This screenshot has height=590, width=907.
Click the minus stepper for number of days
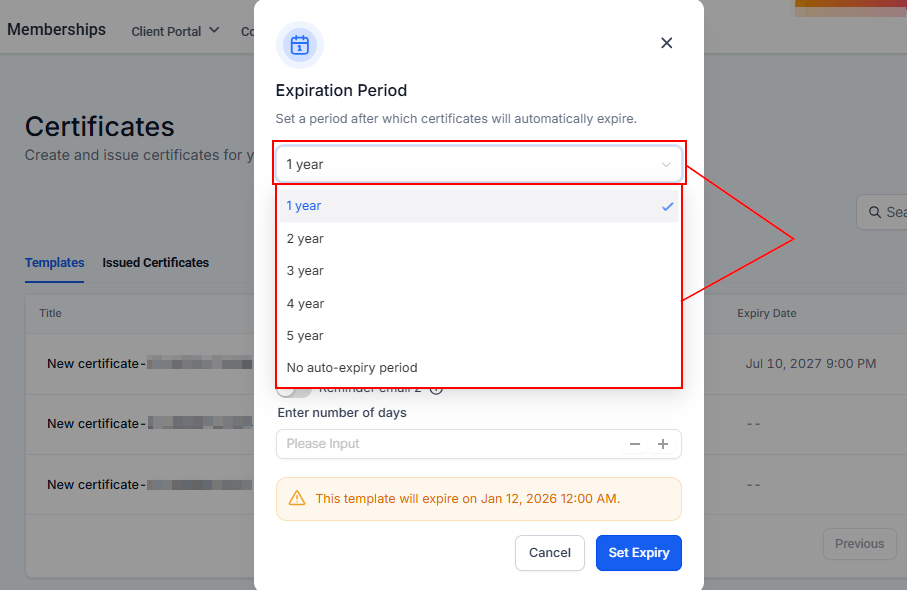pyautogui.click(x=635, y=444)
